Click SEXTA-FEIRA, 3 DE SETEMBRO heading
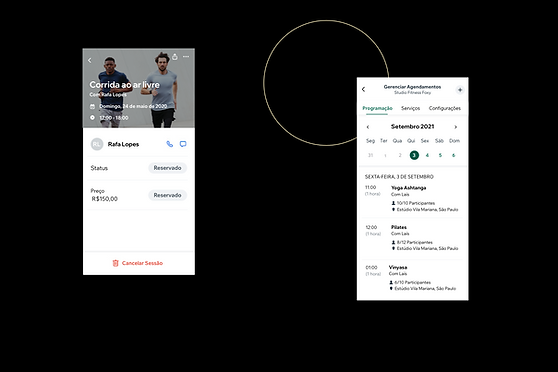The image size is (558, 372). 399,177
